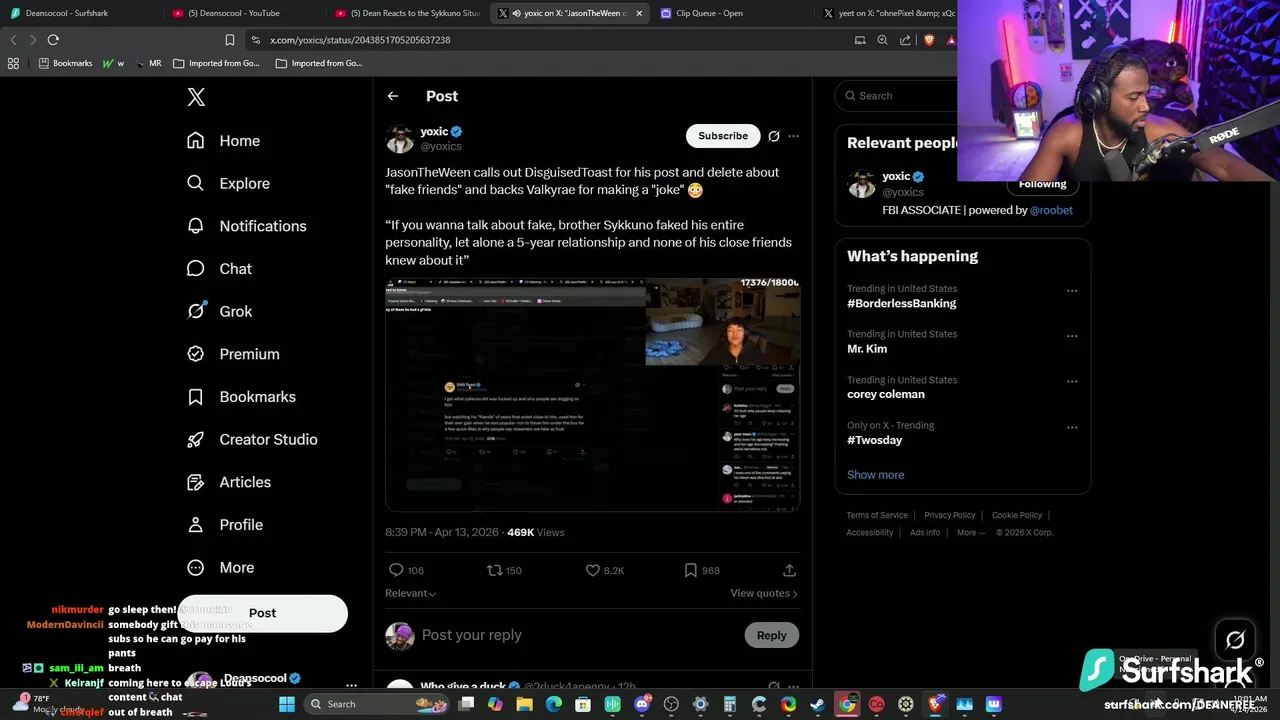Open File Explorer from taskbar
Viewport: 1280px width, 720px height.
coord(525,704)
